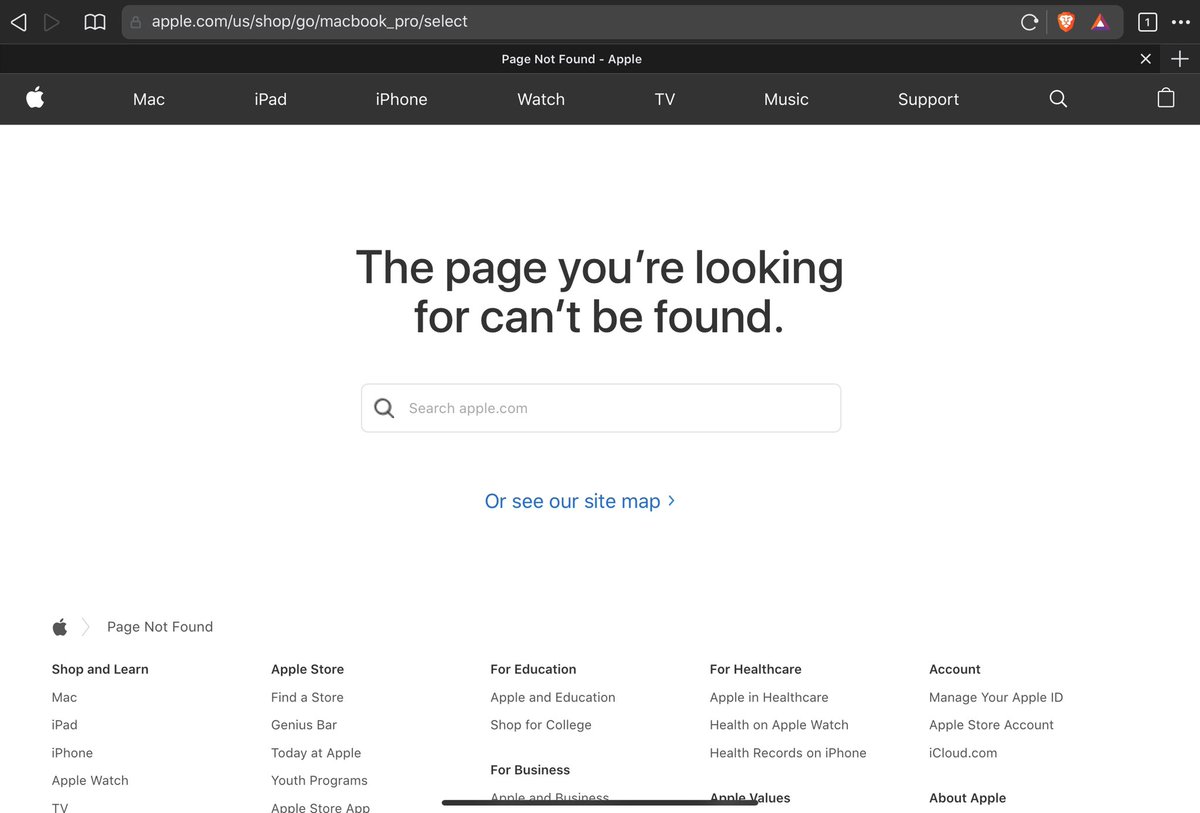Click the Account heading
The image size is (1200, 813).
tap(955, 669)
